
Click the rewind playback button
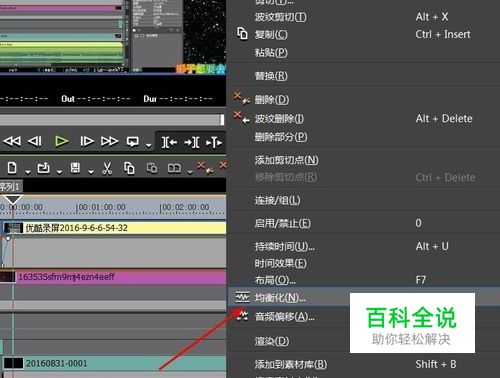(x=12, y=141)
